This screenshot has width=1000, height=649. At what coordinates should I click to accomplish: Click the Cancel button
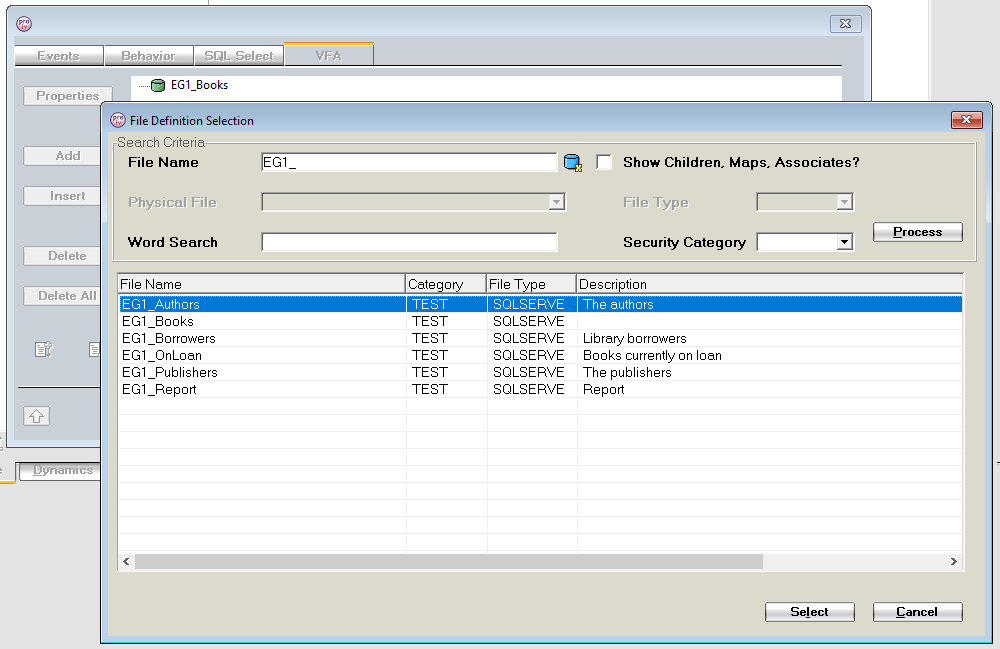coord(917,612)
